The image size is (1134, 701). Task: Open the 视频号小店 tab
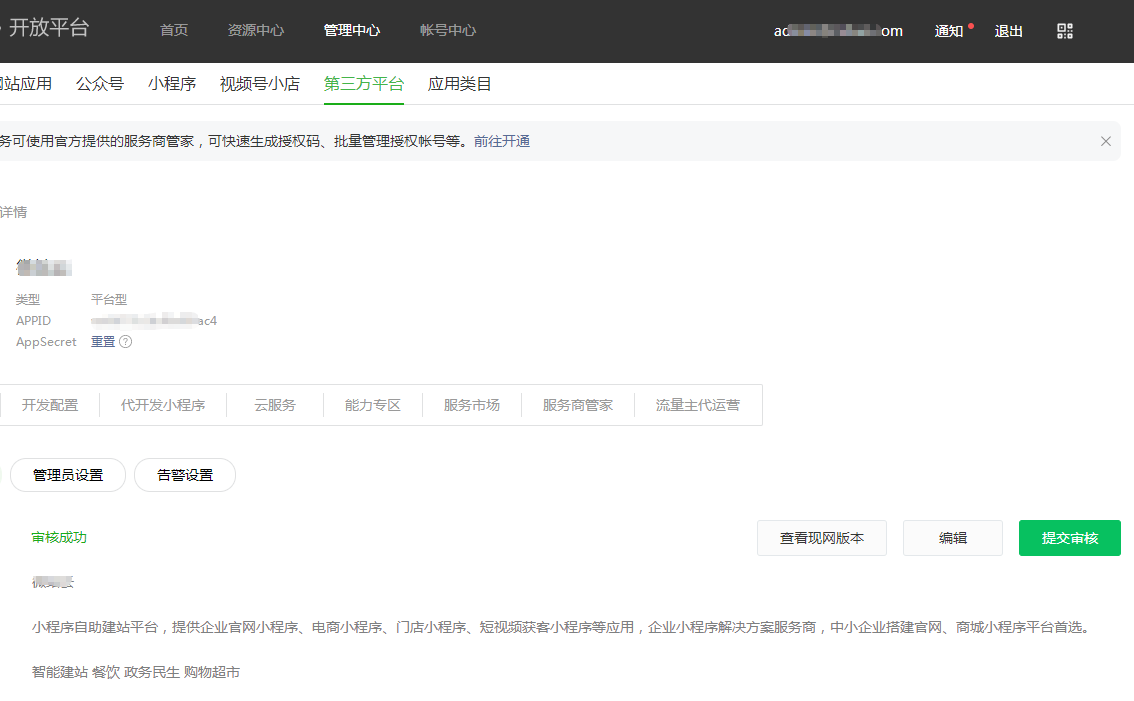tap(260, 84)
